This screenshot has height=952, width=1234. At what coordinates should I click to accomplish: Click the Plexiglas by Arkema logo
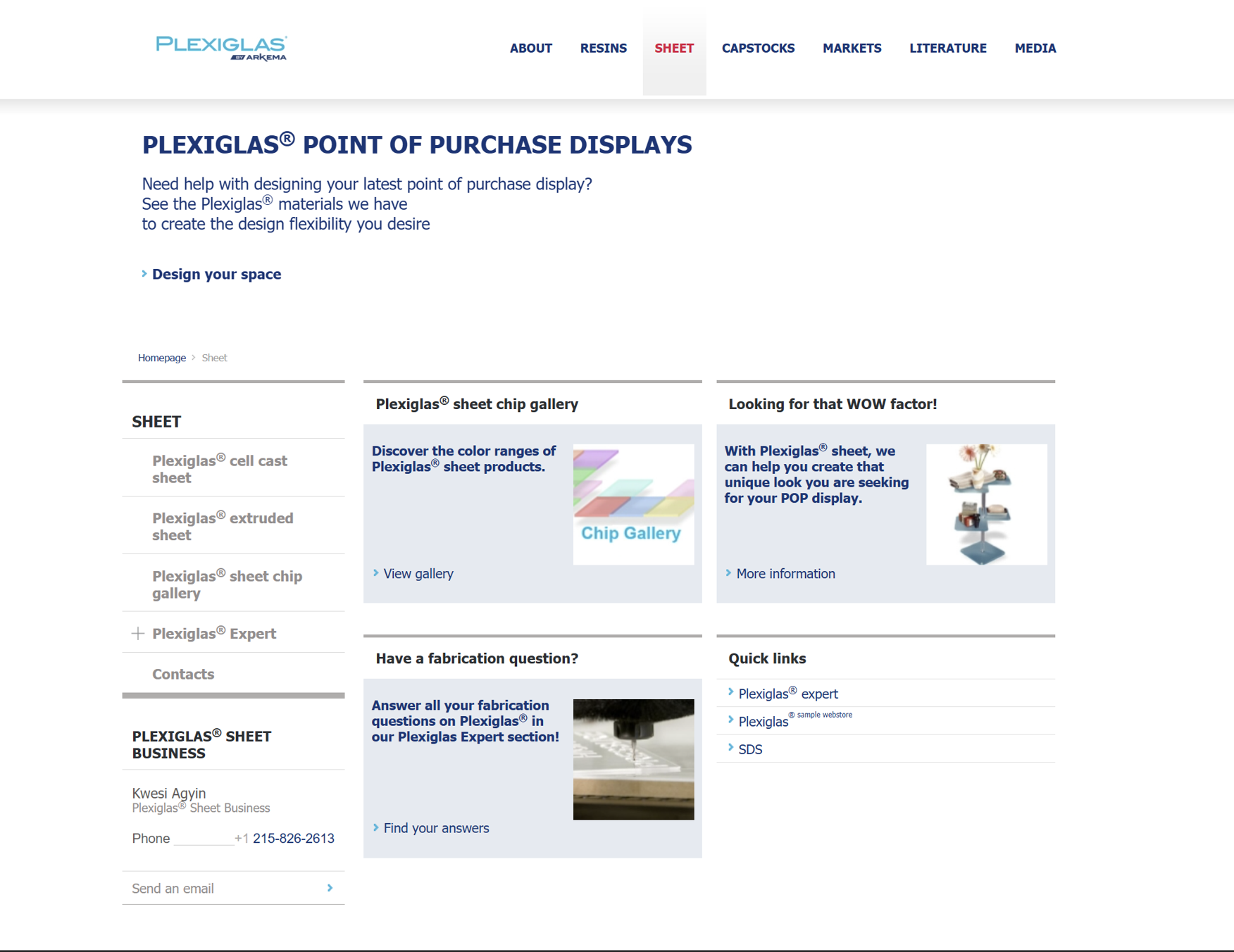click(x=221, y=48)
